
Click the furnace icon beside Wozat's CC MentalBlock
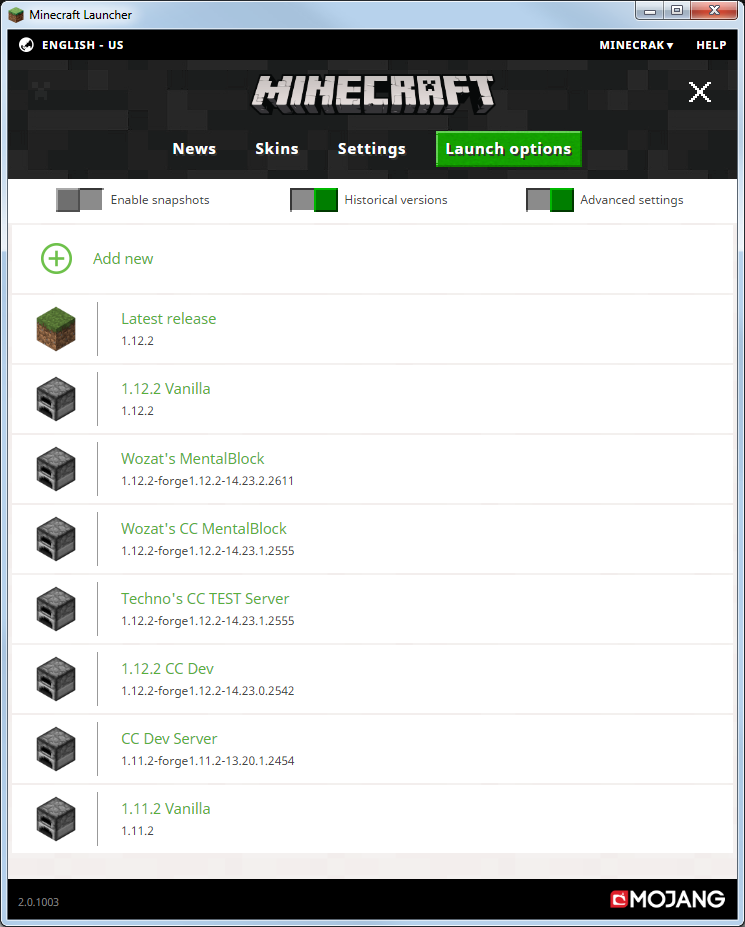pyautogui.click(x=56, y=539)
